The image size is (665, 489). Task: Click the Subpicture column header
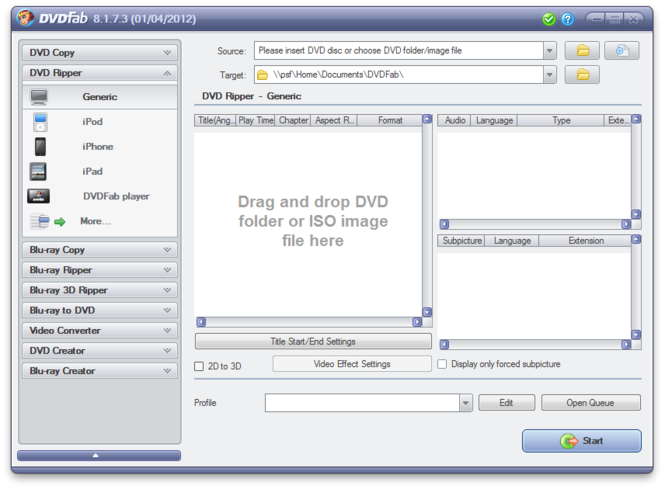(x=461, y=241)
